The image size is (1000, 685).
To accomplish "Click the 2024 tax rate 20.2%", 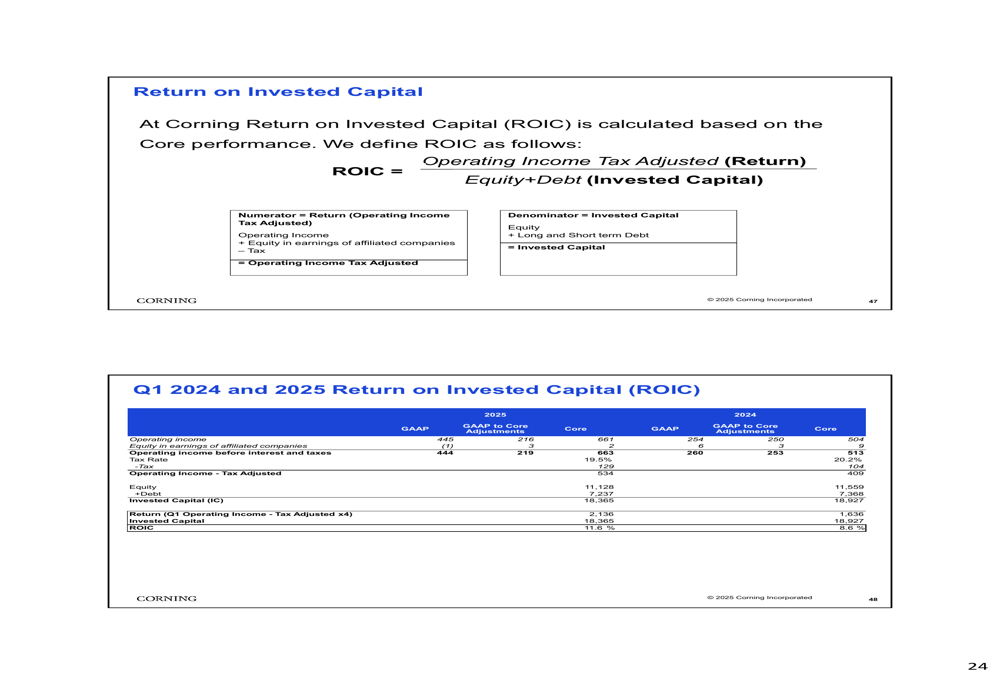I will click(x=848, y=459).
